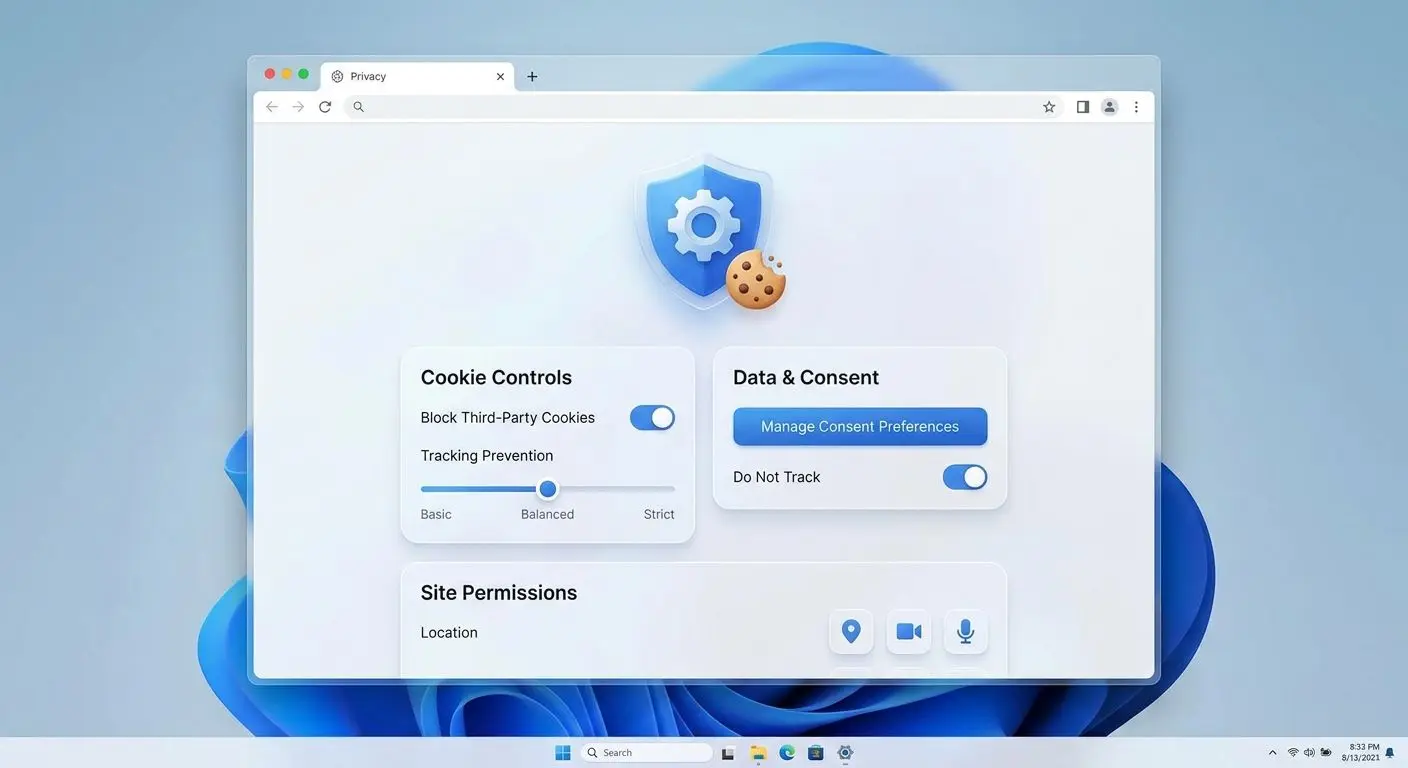The height and width of the screenshot is (768, 1408).
Task: Open the browser side panel icon
Action: [x=1082, y=107]
